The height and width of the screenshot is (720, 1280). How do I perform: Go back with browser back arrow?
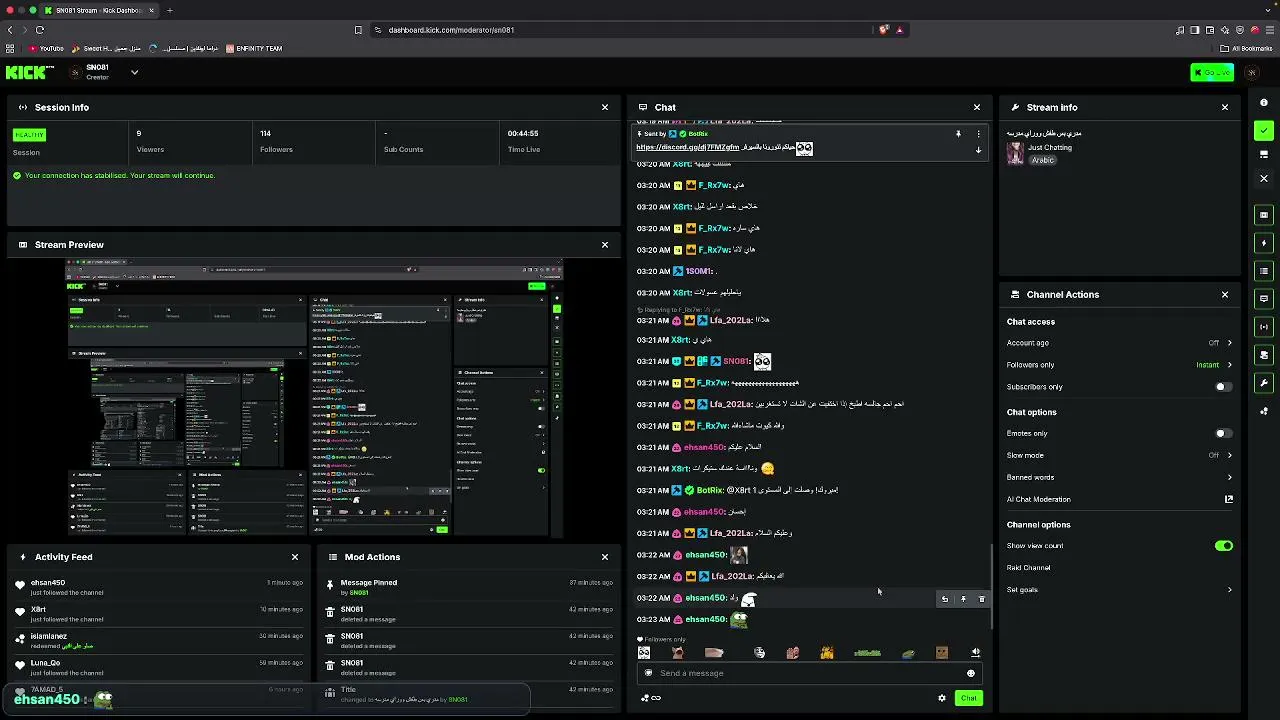pos(11,30)
